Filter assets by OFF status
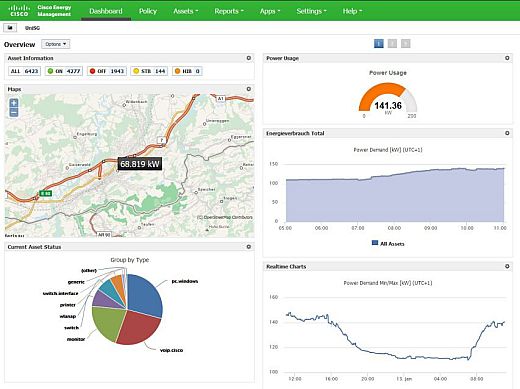 pos(107,71)
